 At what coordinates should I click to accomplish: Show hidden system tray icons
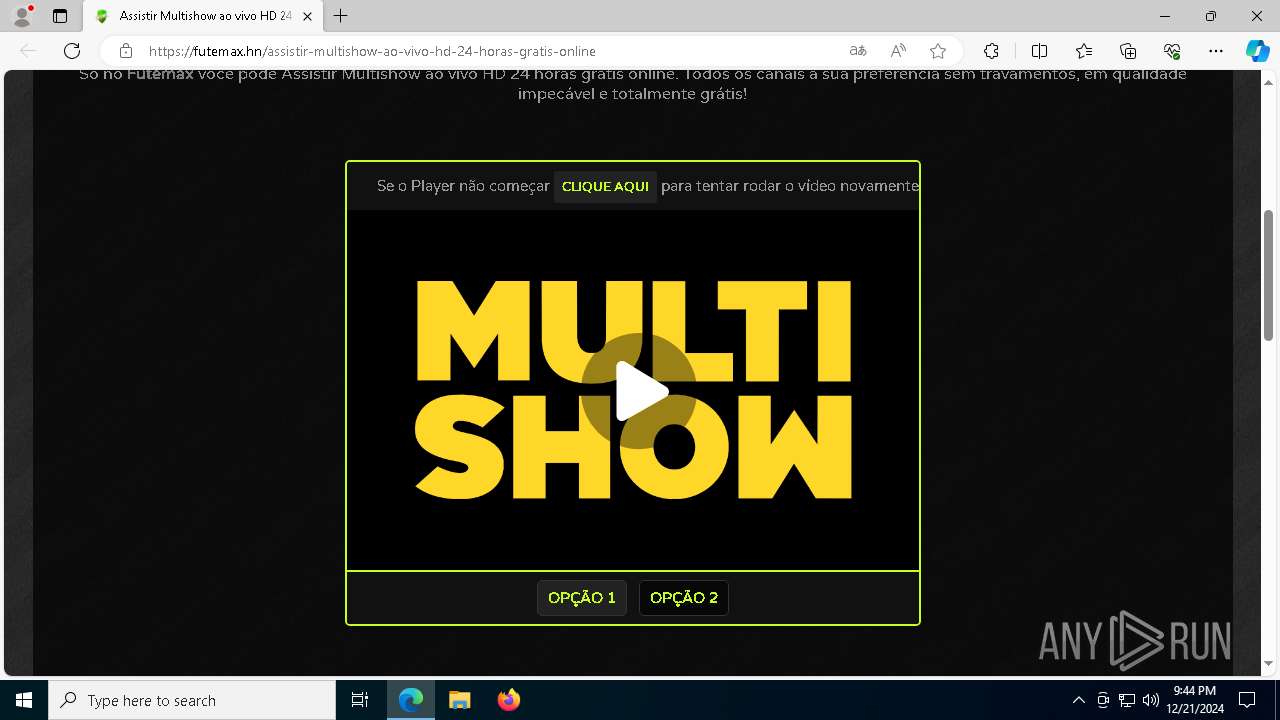tap(1078, 700)
